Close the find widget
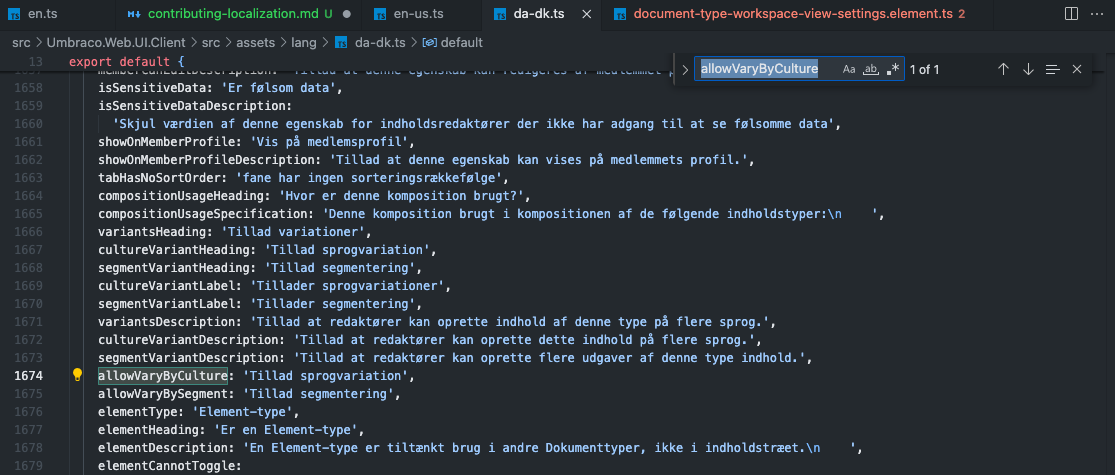The height and width of the screenshot is (475, 1115). [x=1077, y=69]
